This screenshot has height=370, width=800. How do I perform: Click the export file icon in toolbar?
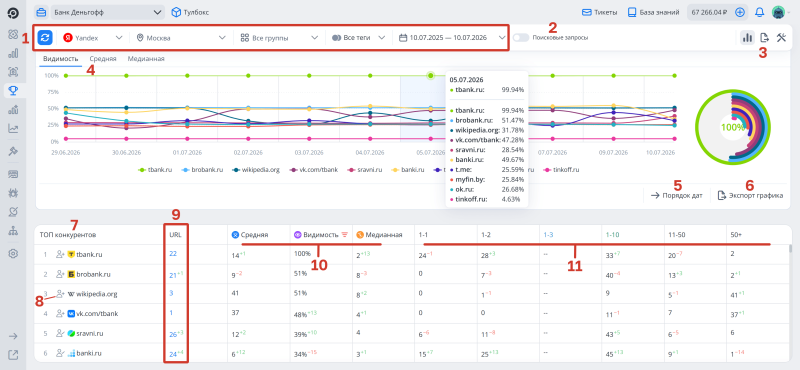(764, 37)
